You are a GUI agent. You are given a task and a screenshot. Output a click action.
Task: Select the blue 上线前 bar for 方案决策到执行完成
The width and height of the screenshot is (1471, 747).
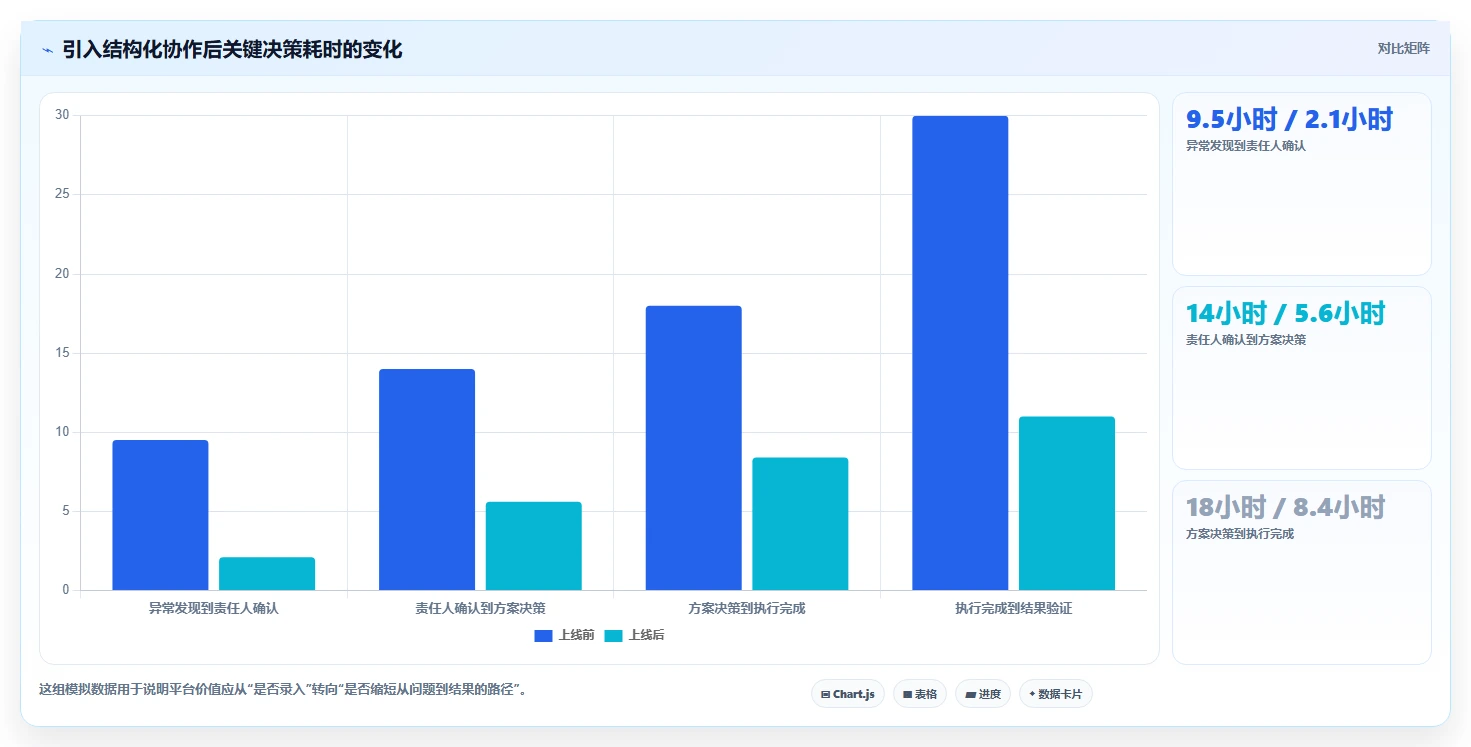[694, 448]
